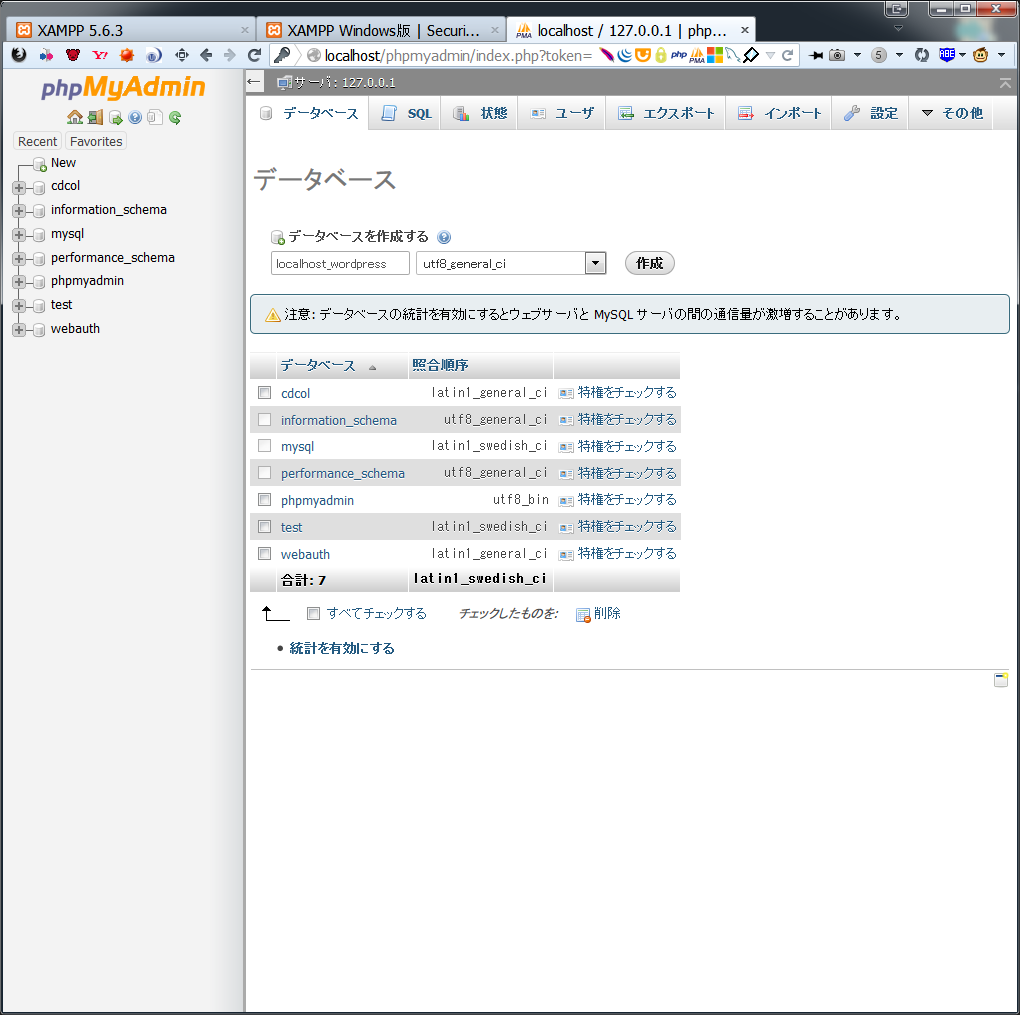The height and width of the screenshot is (1015, 1020).
Task: Expand cdcol in the navigation tree
Action: coord(19,188)
